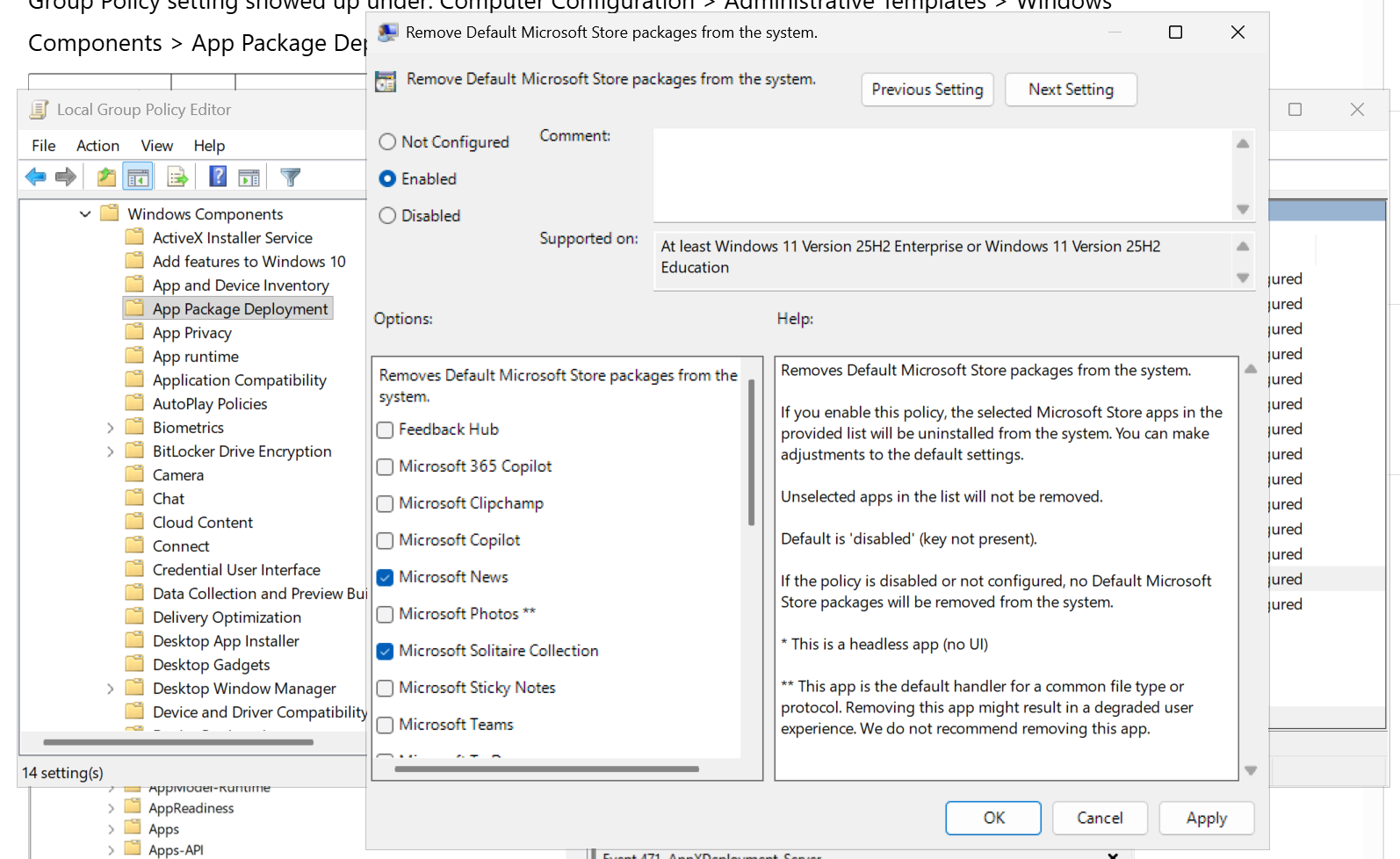Check the Microsoft Teams checkbox

pos(385,725)
